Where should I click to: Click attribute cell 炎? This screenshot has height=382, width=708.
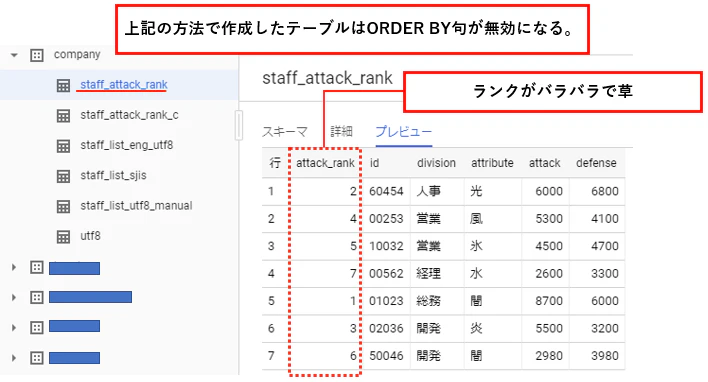pos(476,328)
